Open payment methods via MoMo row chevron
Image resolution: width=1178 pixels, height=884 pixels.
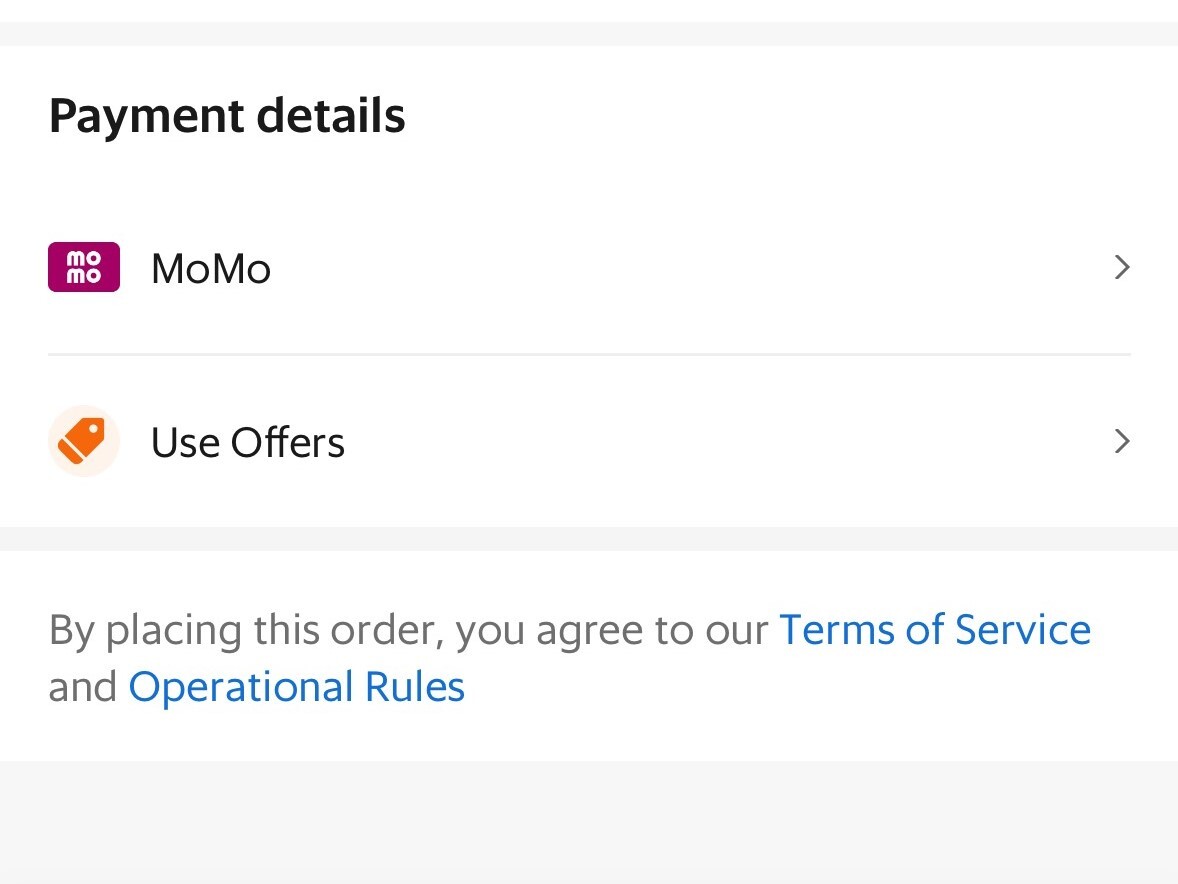(1122, 267)
